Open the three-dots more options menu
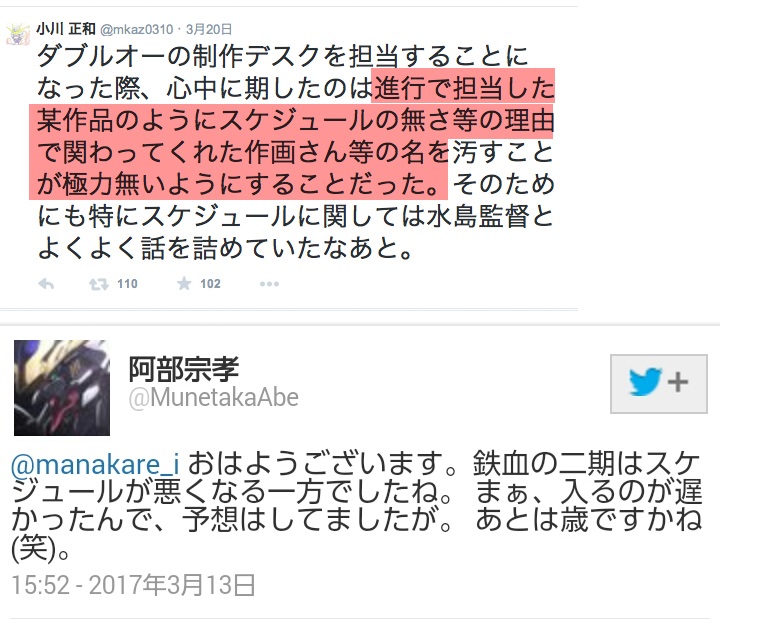Screen dimensions: 760x637 click(269, 284)
